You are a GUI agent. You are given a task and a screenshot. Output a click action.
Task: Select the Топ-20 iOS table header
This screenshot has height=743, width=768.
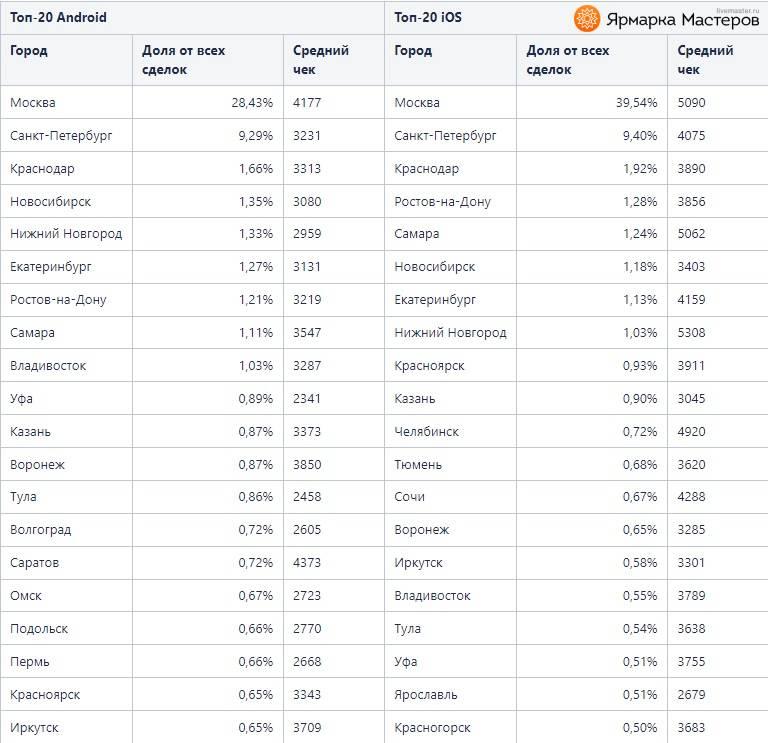click(428, 18)
